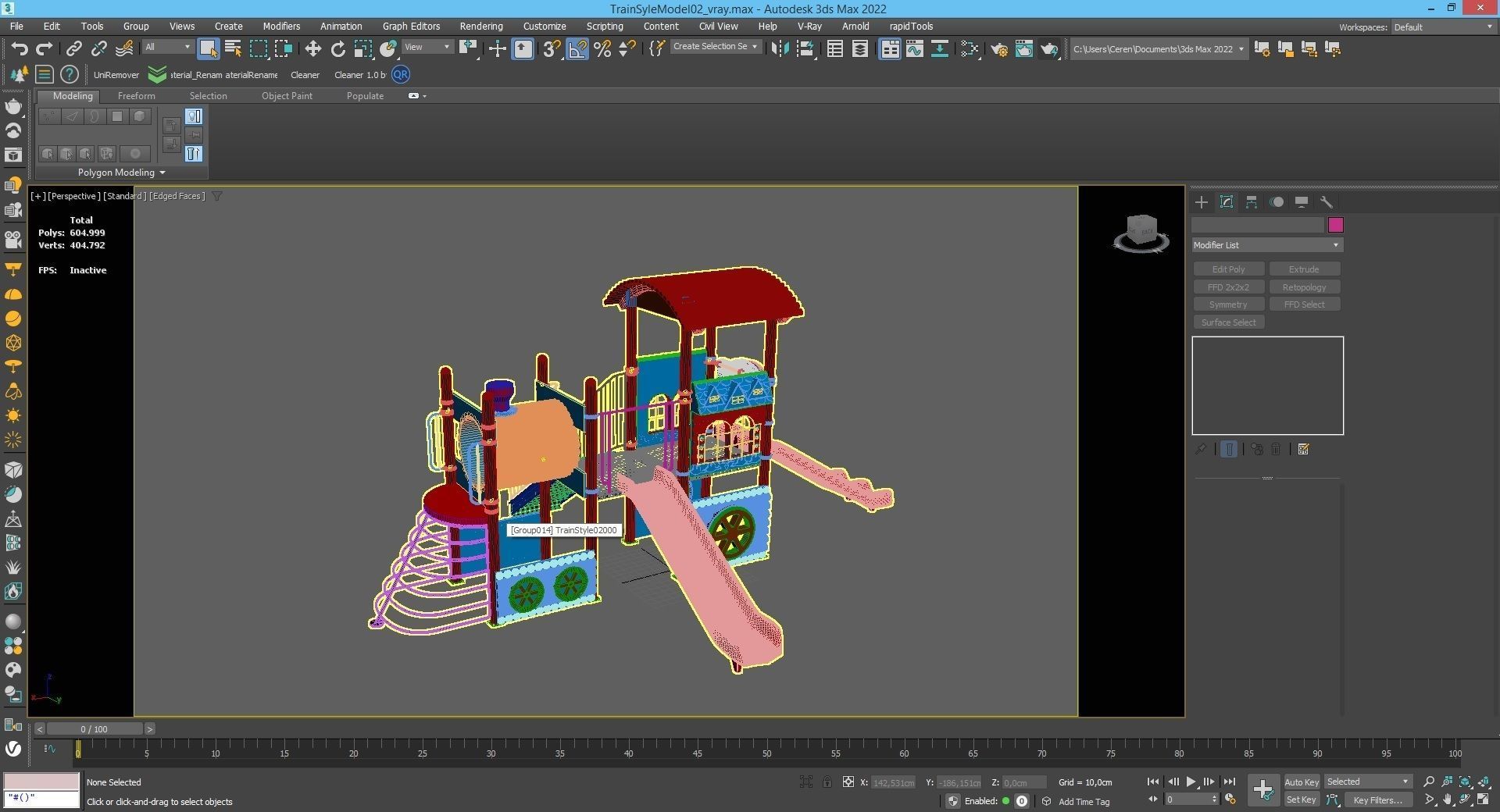The height and width of the screenshot is (812, 1500).
Task: Open the Utilities command panel tab
Action: tap(1327, 202)
